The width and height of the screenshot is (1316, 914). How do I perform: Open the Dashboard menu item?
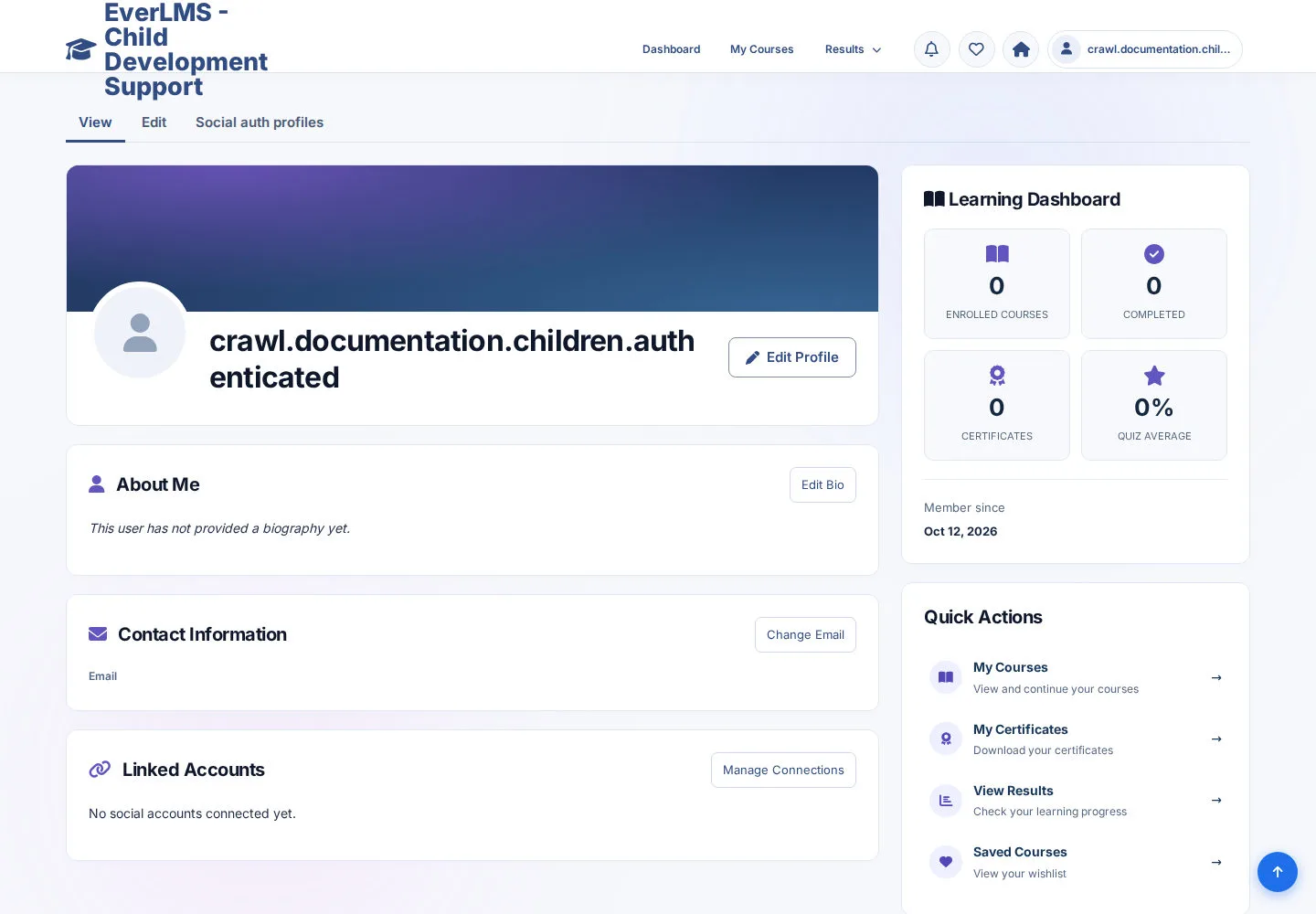click(671, 49)
